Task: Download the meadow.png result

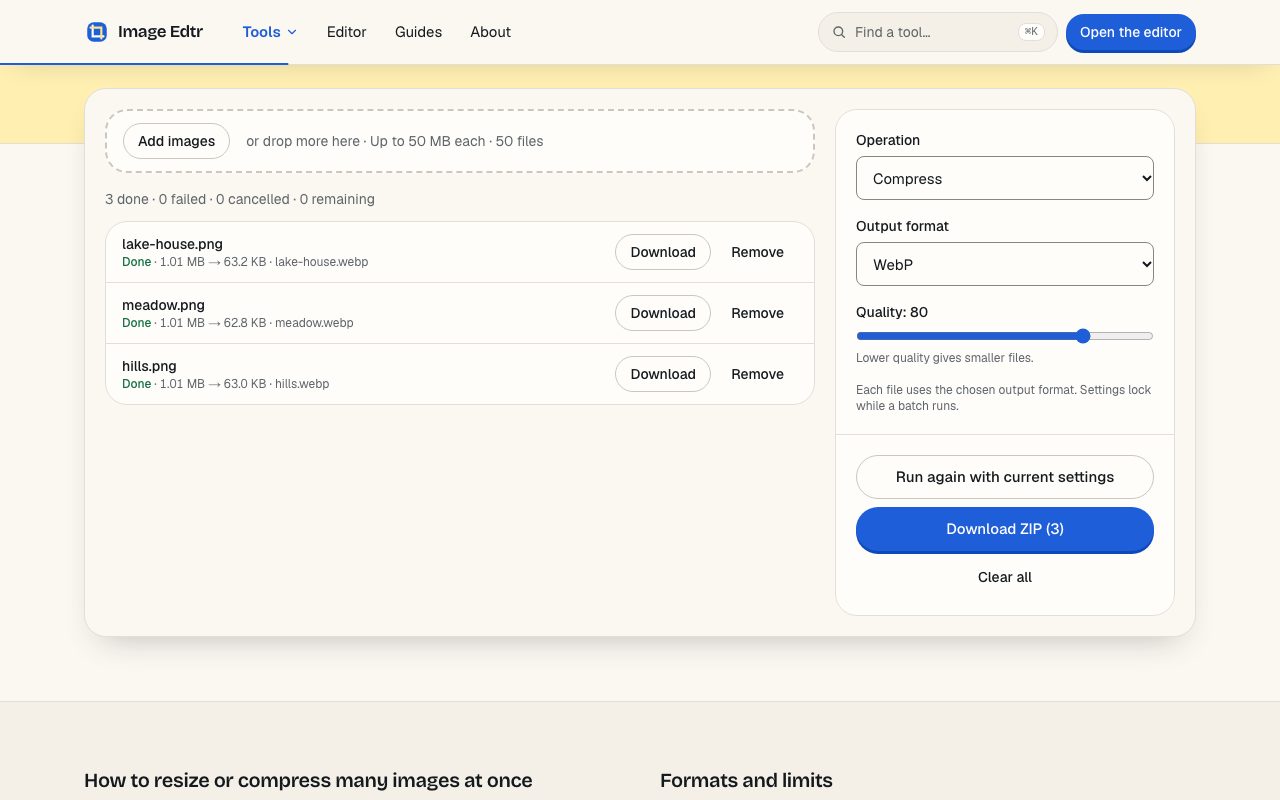Action: coord(663,313)
